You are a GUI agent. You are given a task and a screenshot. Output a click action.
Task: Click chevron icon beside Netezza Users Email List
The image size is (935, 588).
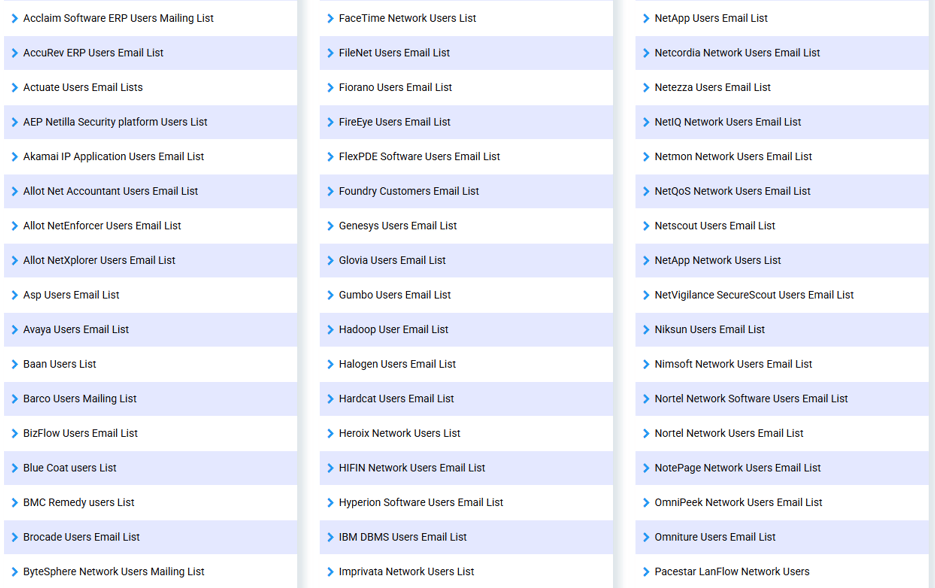[646, 88]
